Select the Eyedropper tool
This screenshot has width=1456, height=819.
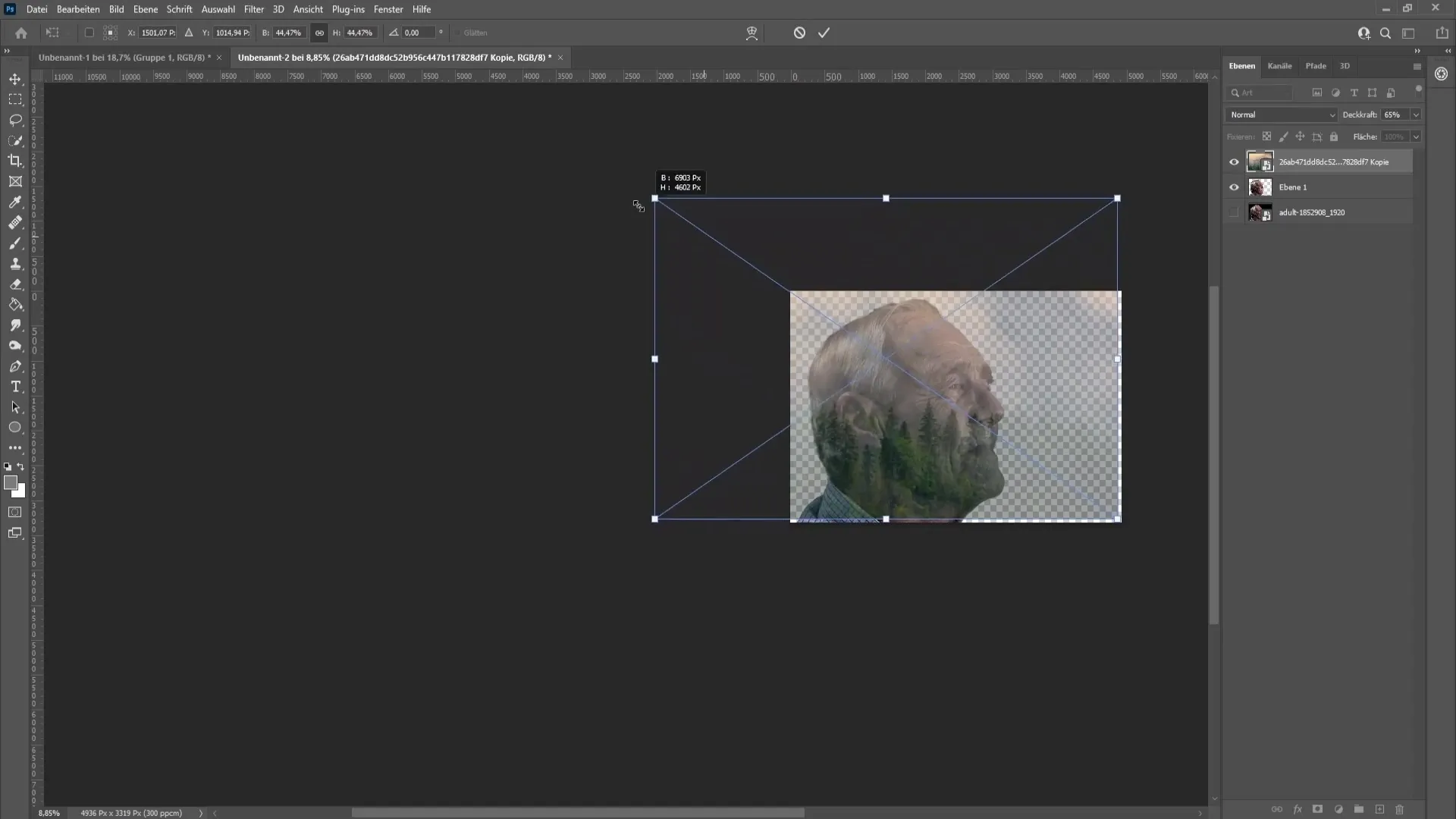click(x=15, y=202)
